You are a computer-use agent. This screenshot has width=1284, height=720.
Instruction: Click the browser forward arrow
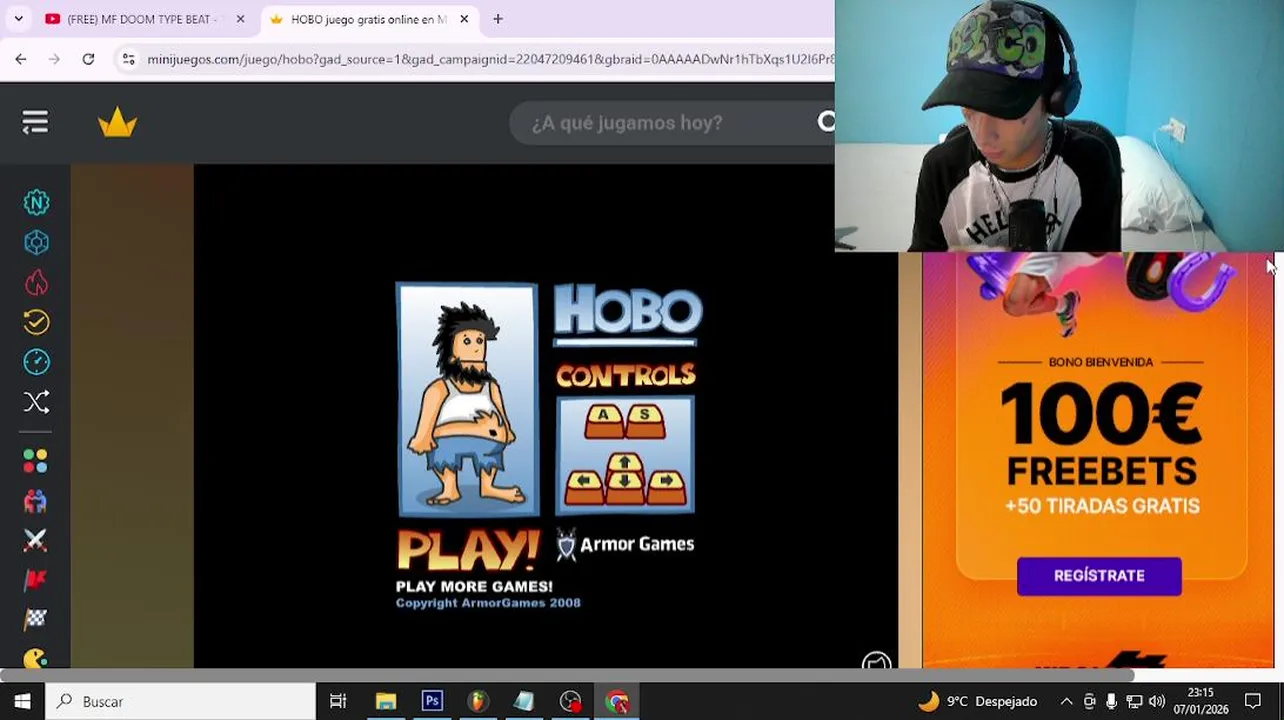54,59
